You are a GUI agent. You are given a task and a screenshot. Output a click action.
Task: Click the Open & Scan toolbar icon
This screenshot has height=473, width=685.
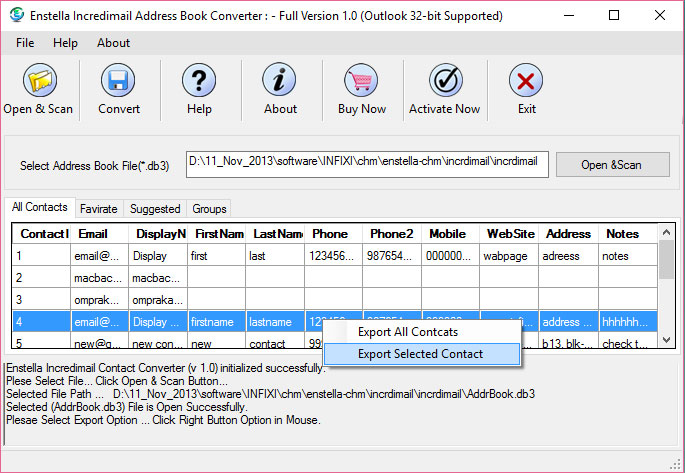point(38,82)
